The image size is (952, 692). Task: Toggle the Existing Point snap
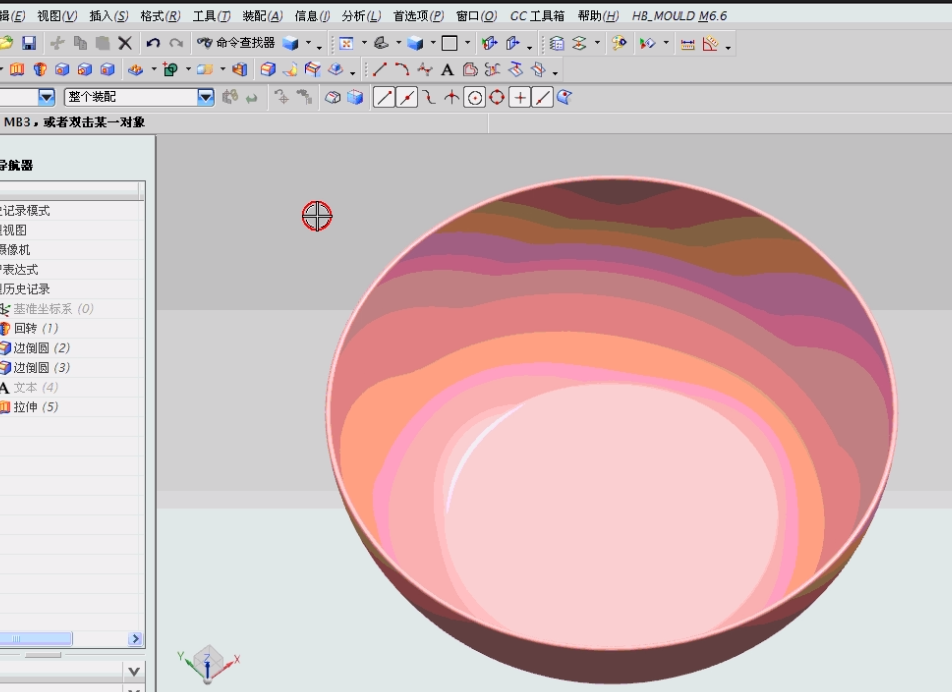point(520,97)
